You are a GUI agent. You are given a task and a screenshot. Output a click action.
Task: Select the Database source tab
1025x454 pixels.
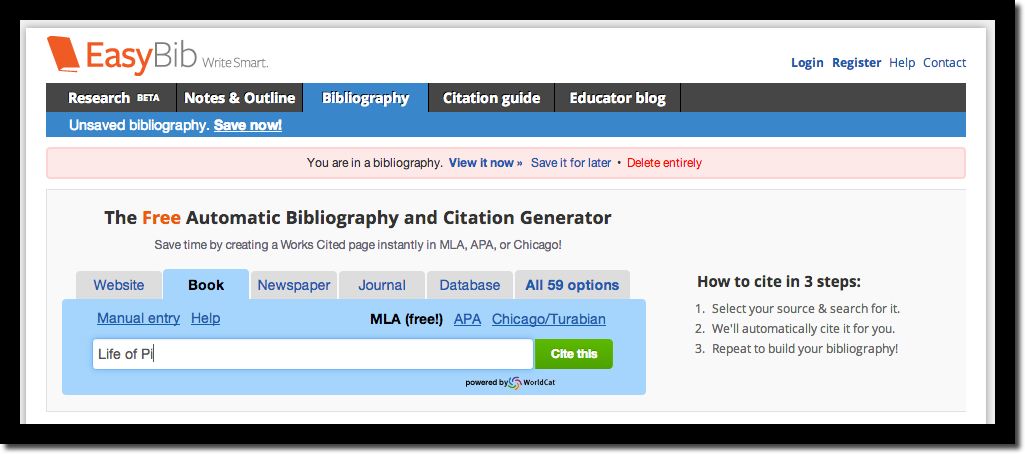(469, 285)
